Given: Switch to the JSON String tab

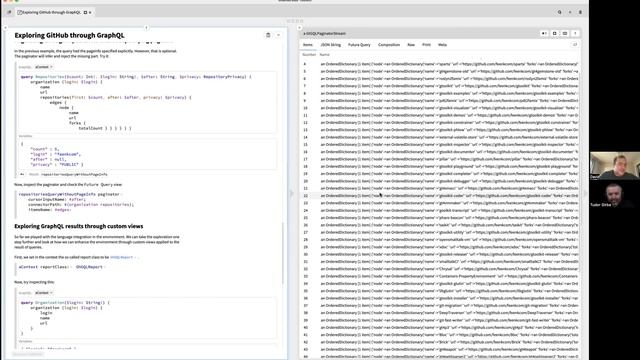Looking at the screenshot, I should pyautogui.click(x=331, y=45).
